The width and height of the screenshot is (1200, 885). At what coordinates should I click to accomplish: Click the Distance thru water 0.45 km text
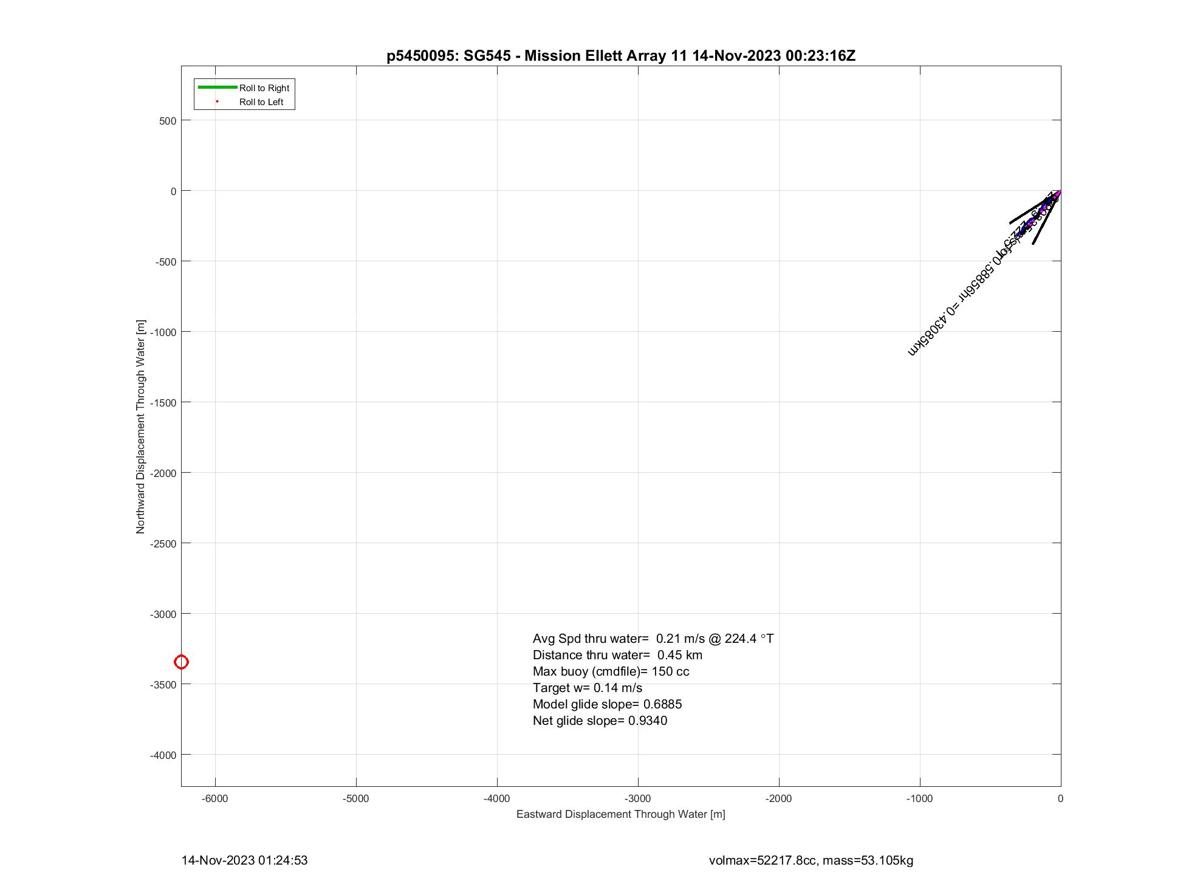click(x=618, y=655)
